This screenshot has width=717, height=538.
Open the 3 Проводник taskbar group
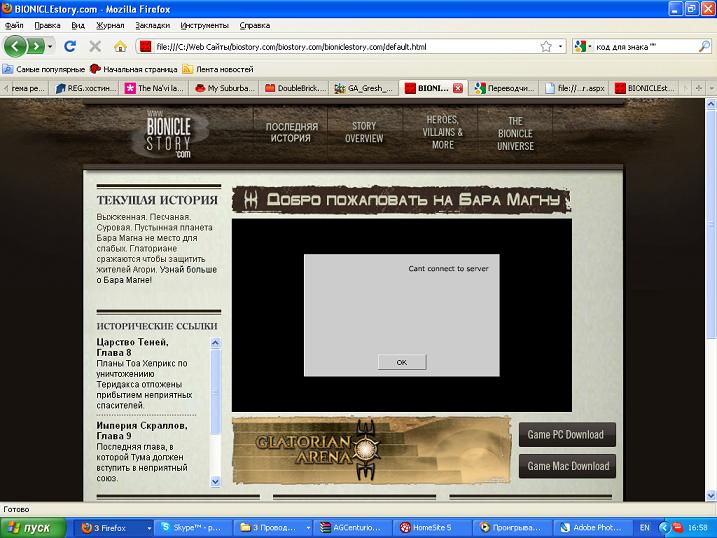(274, 528)
